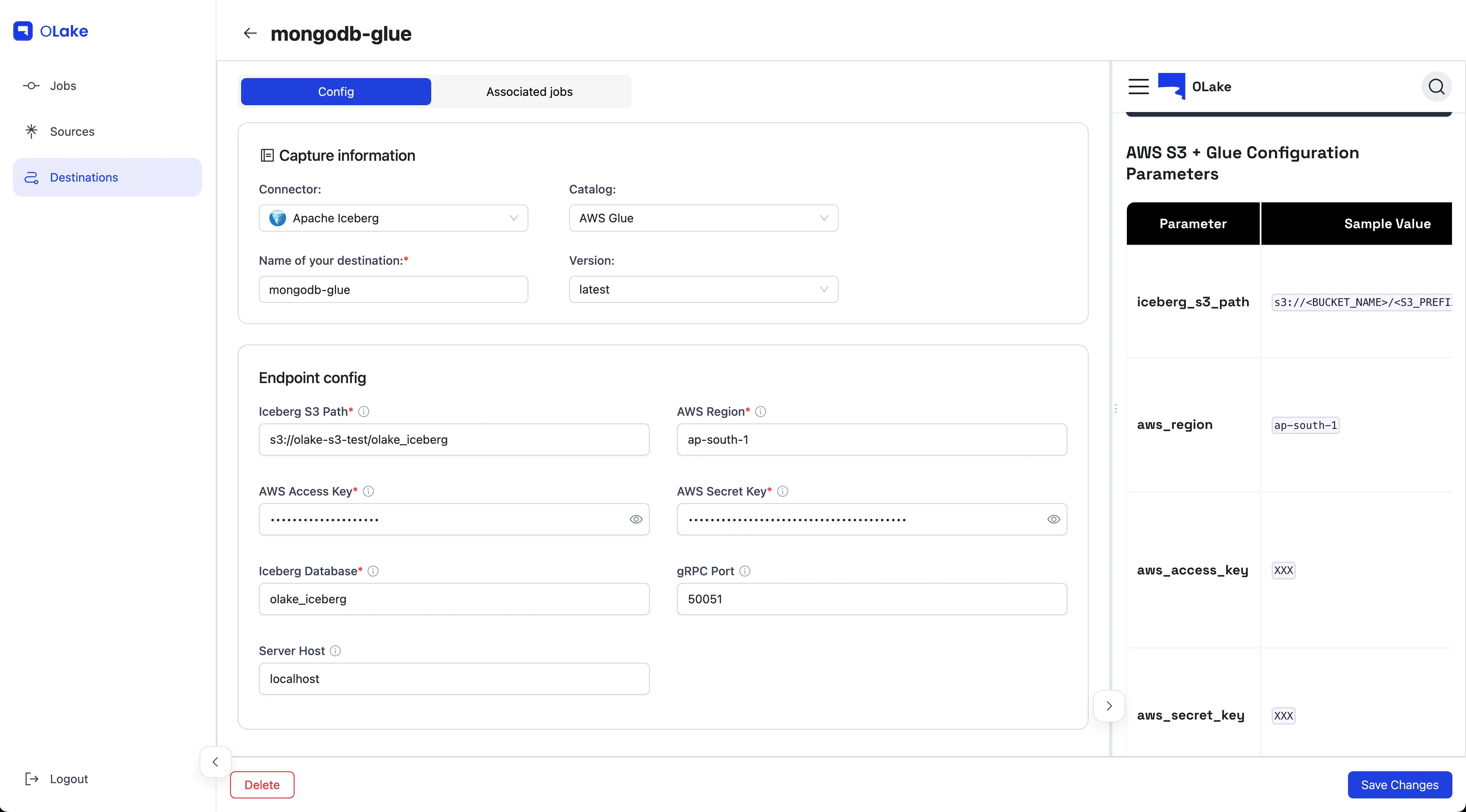The image size is (1466, 812).
Task: Click info icon beside Server Host
Action: click(x=335, y=650)
